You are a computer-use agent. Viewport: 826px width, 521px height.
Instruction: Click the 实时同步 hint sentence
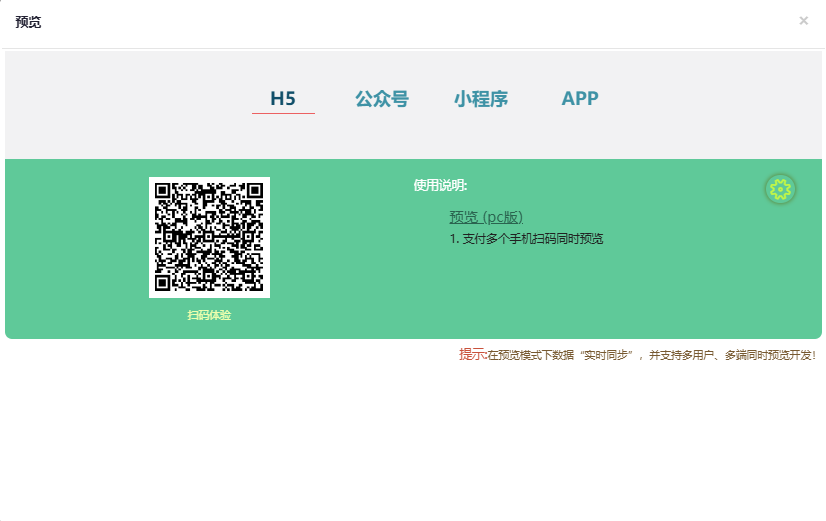652,355
